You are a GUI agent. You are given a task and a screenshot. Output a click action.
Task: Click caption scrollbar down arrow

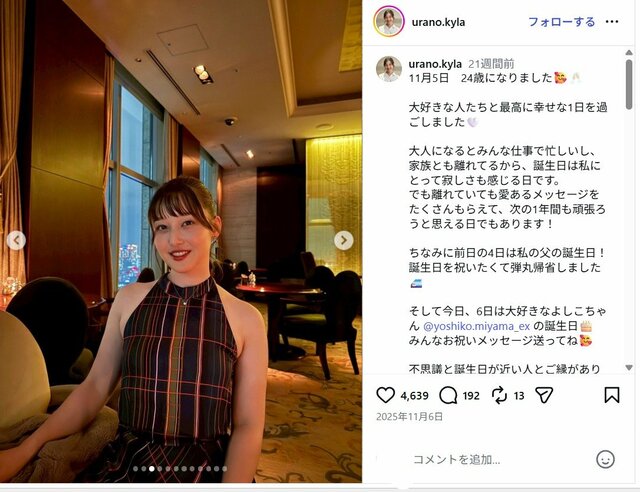pyautogui.click(x=629, y=367)
